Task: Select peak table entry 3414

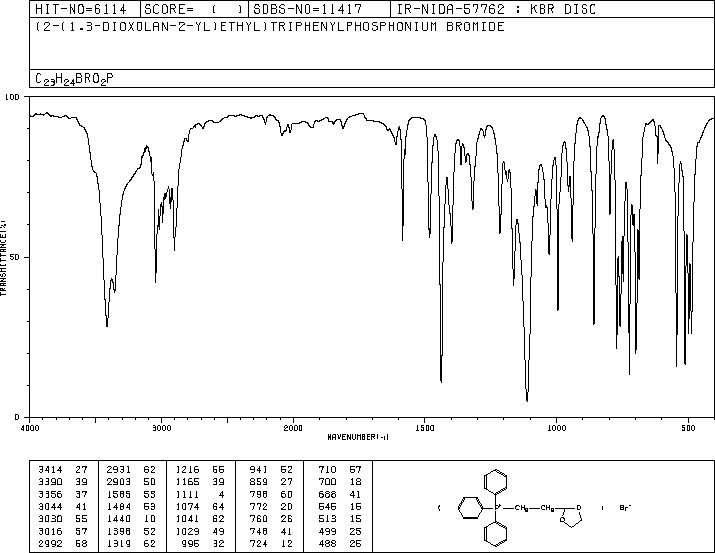Action: tap(50, 469)
